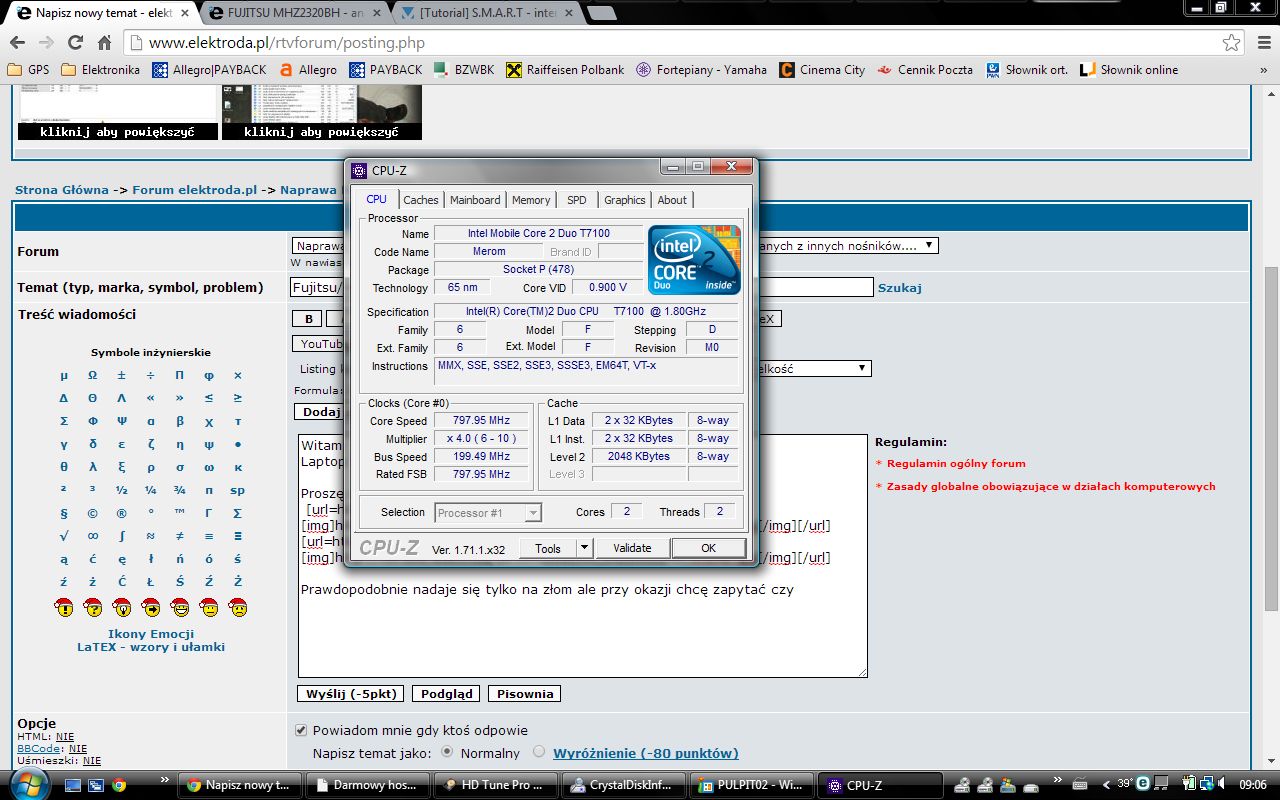Click the Pisownia spell-check button
Screen dimensions: 1280x800
[x=524, y=694]
